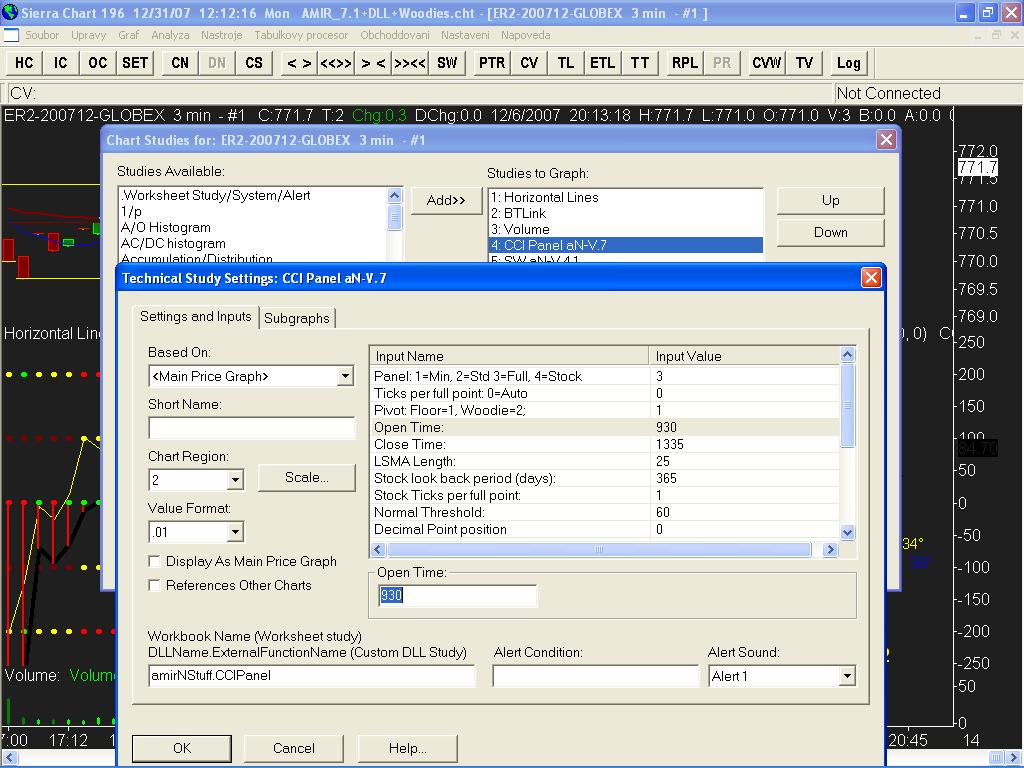Click the HC toolbar button
Screen dimensions: 1024x768
coord(24,62)
